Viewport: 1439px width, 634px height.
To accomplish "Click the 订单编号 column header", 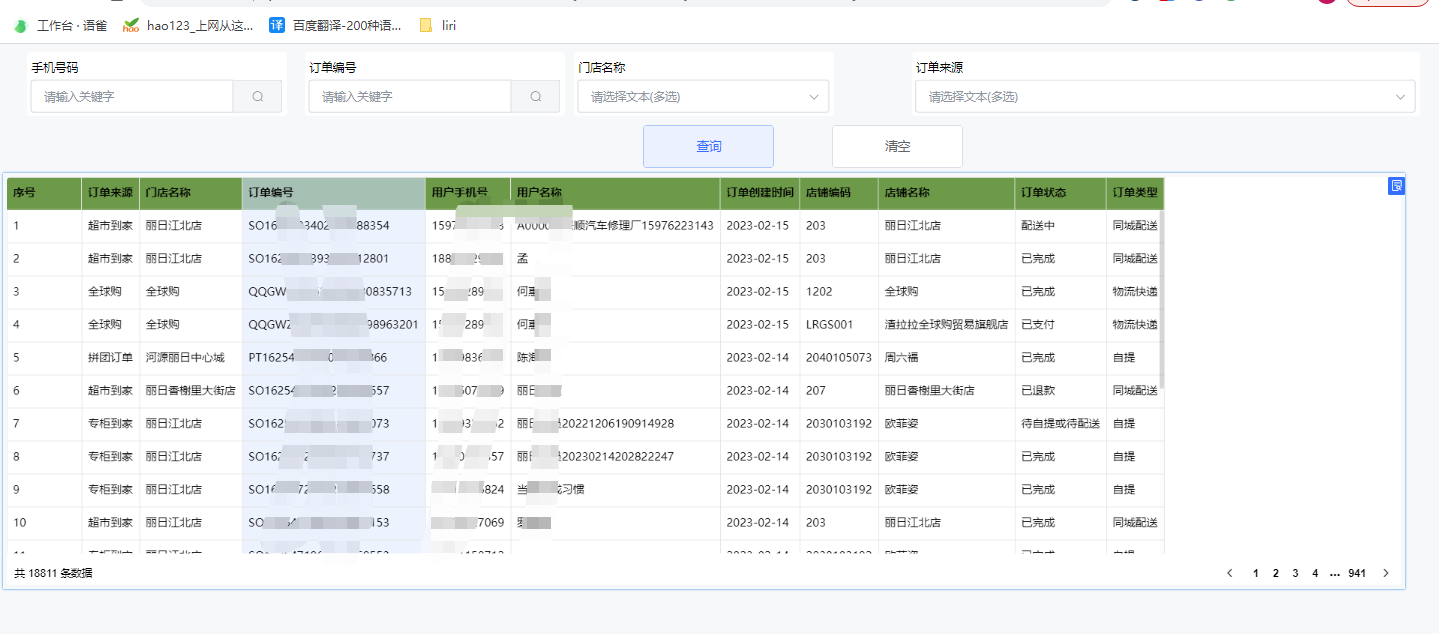I will [334, 193].
